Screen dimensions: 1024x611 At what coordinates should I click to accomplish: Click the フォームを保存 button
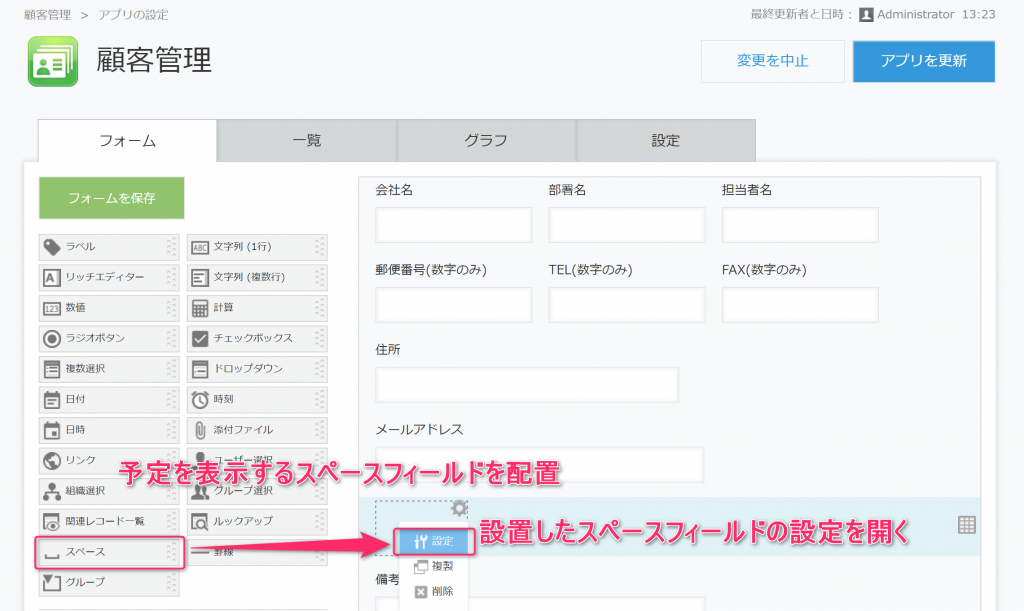(112, 198)
